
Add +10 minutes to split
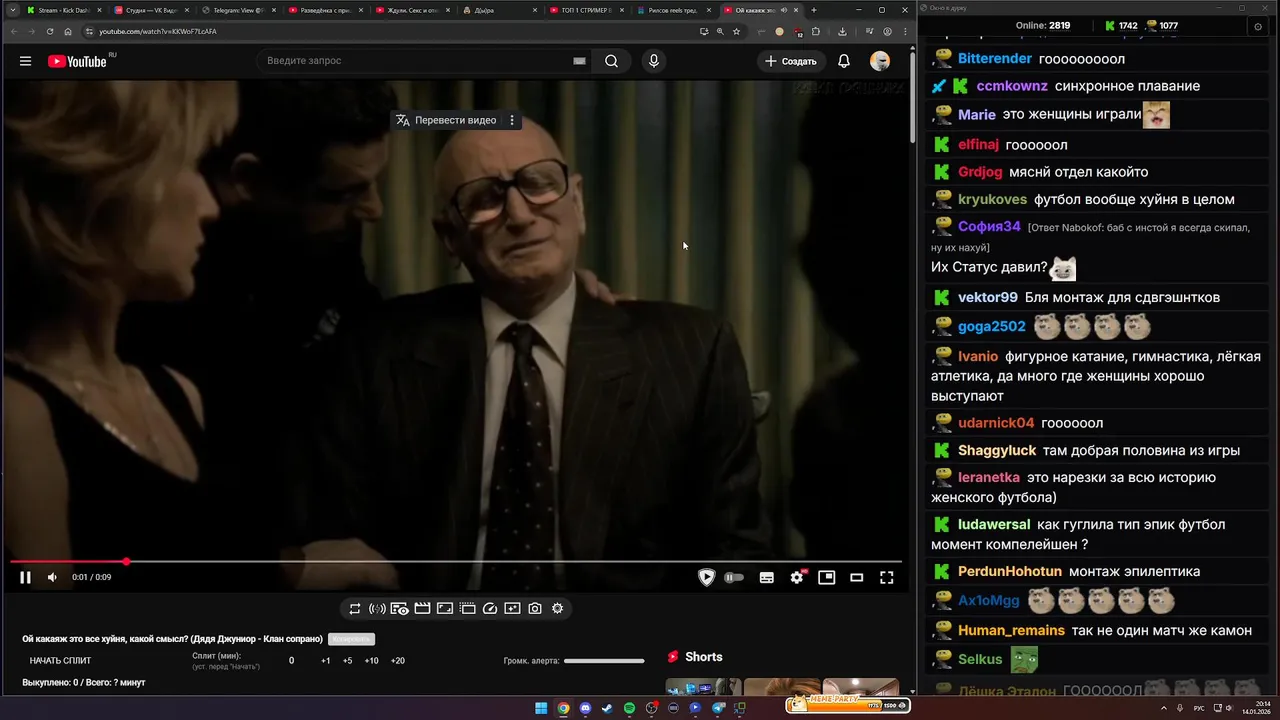371,660
